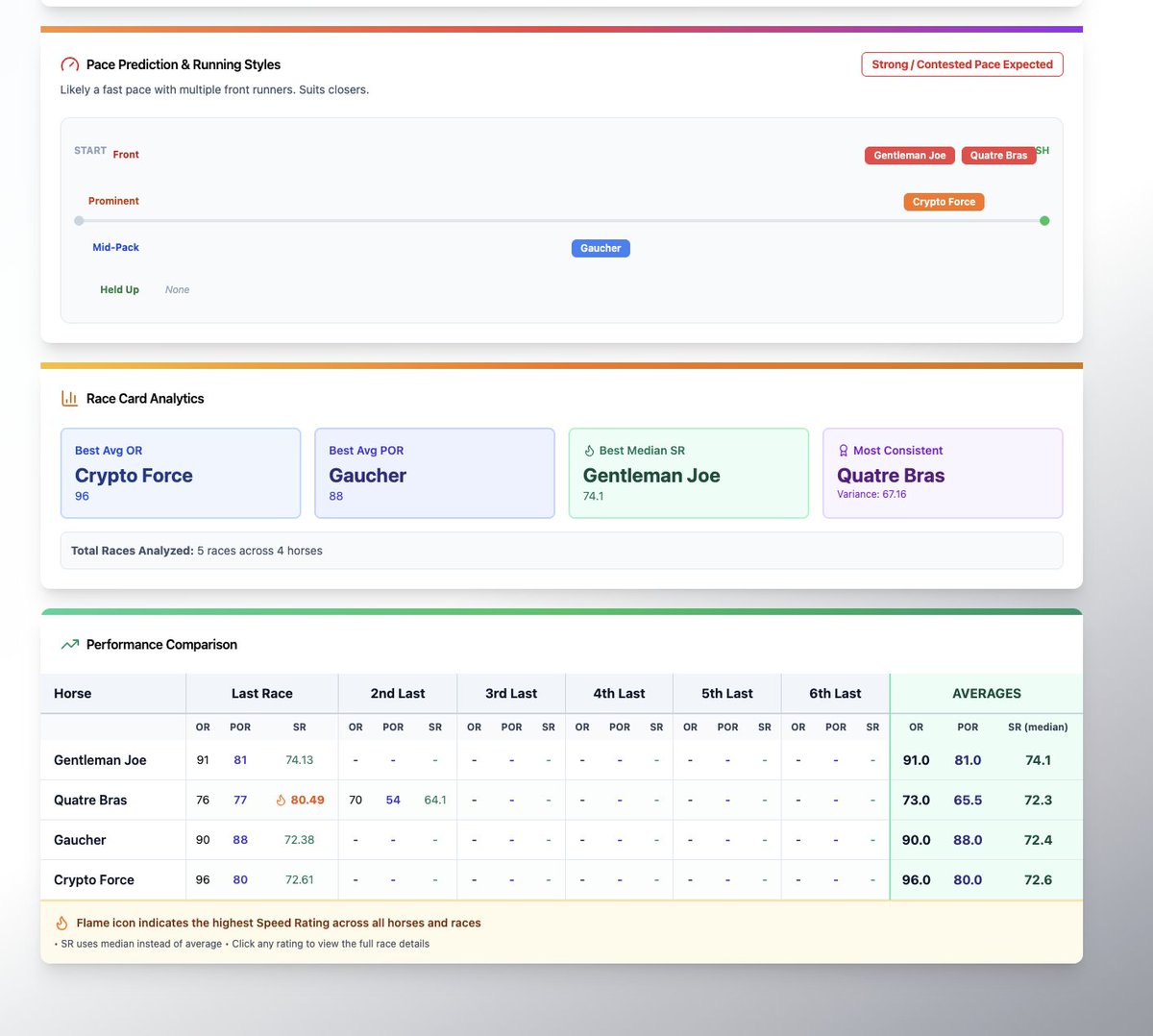Viewport: 1153px width, 1036px height.
Task: Click the Held Up running style label
Action: click(x=119, y=289)
